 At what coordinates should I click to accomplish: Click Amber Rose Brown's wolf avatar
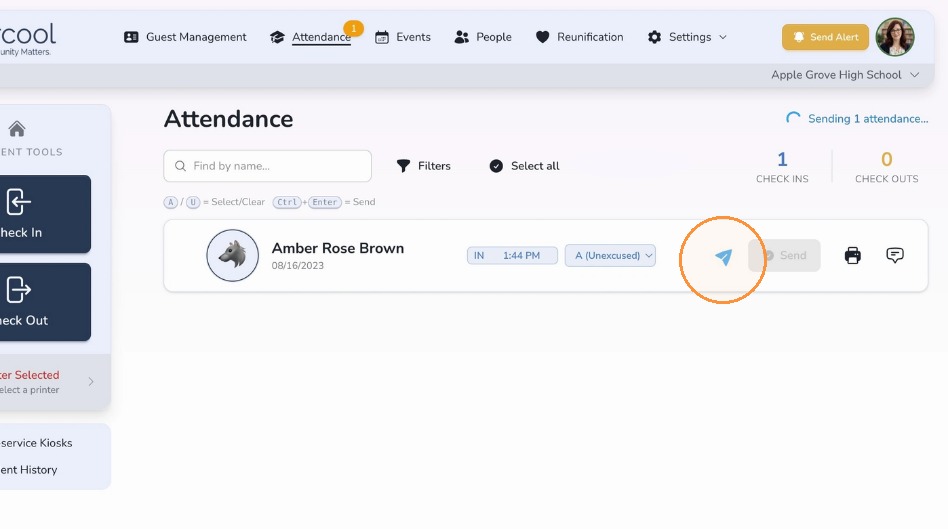pyautogui.click(x=233, y=255)
